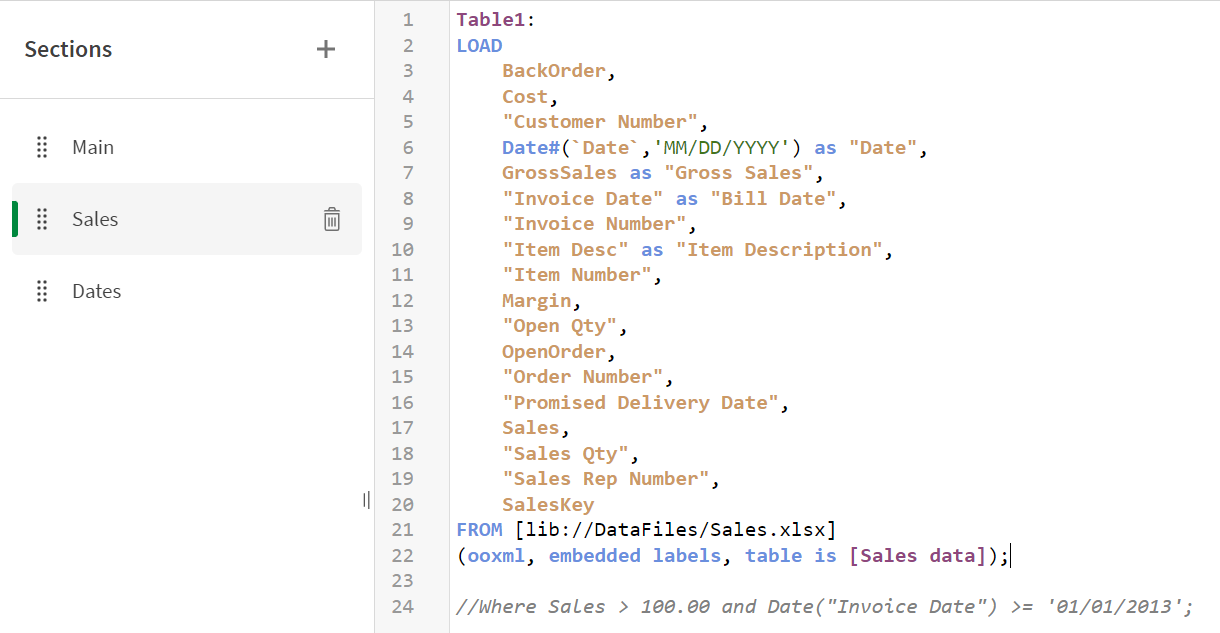
Task: Click the "Item Description" alias
Action: click(779, 249)
